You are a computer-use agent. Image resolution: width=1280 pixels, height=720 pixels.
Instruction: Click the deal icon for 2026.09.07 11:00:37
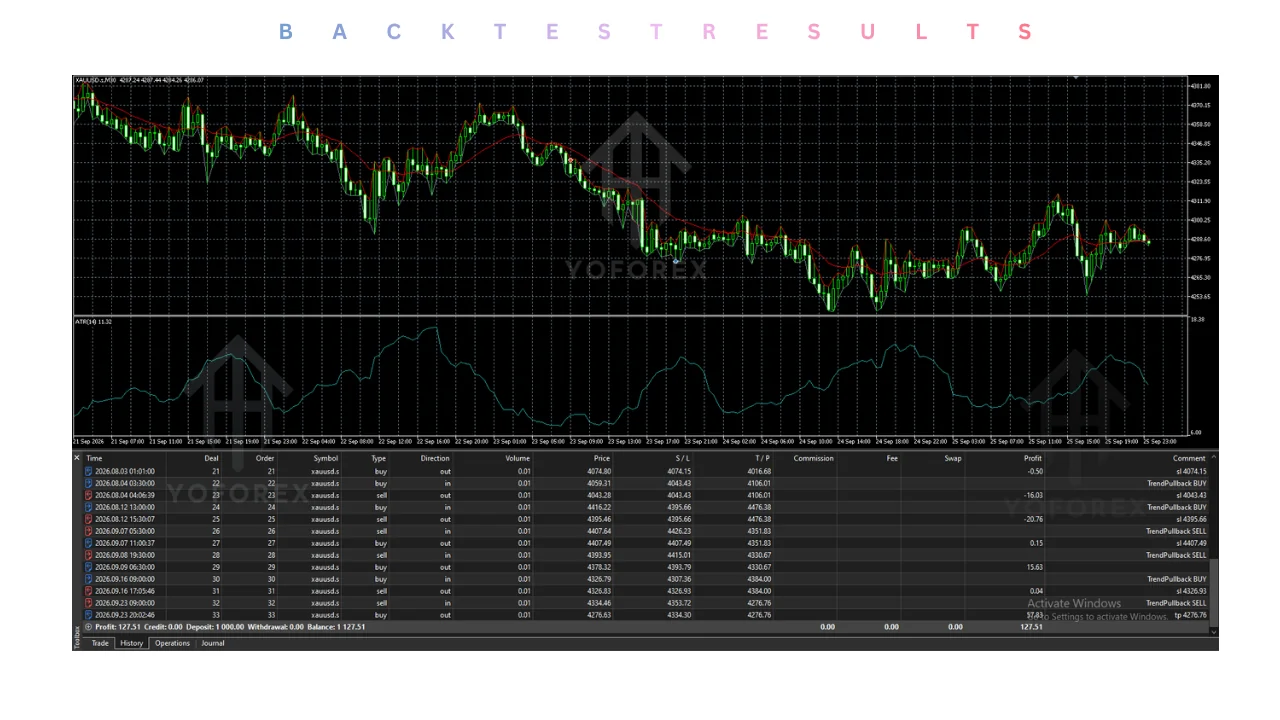pyautogui.click(x=89, y=543)
